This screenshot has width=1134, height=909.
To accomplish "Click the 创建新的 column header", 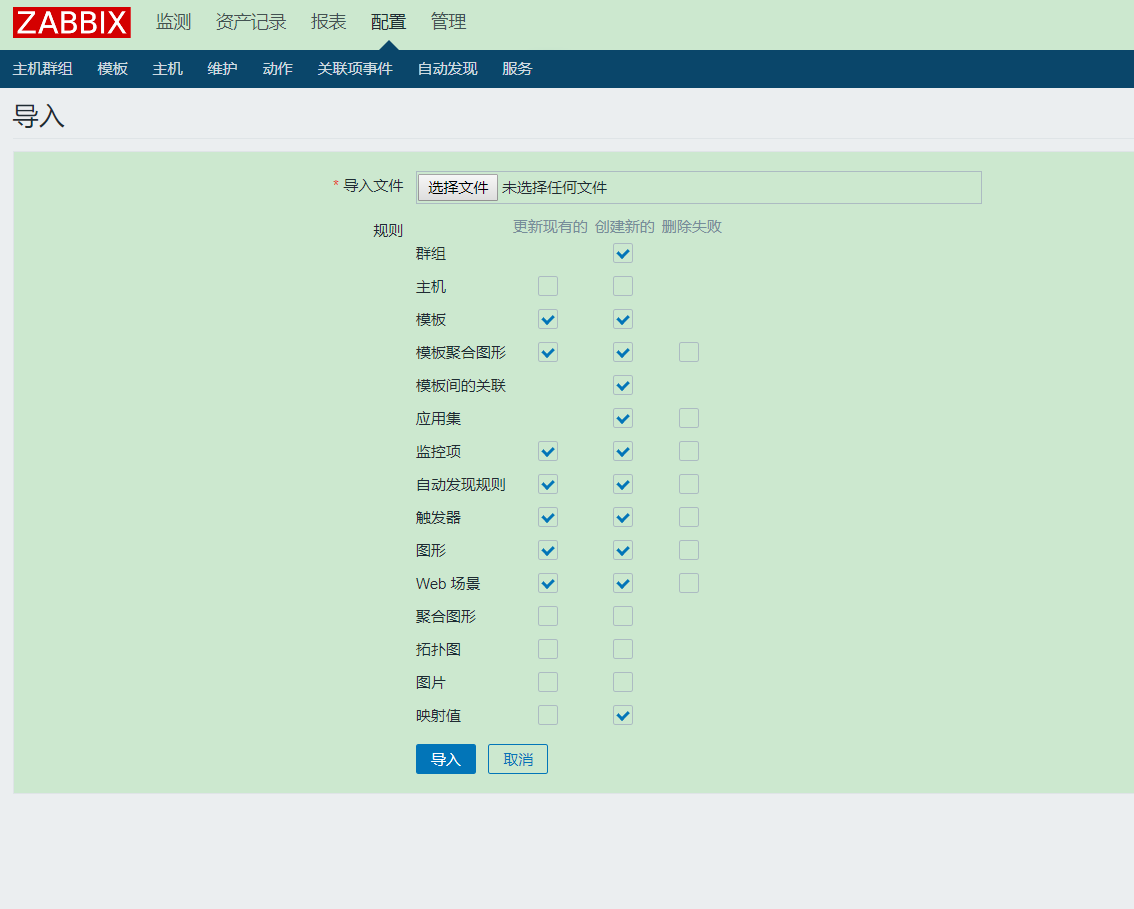I will click(624, 227).
